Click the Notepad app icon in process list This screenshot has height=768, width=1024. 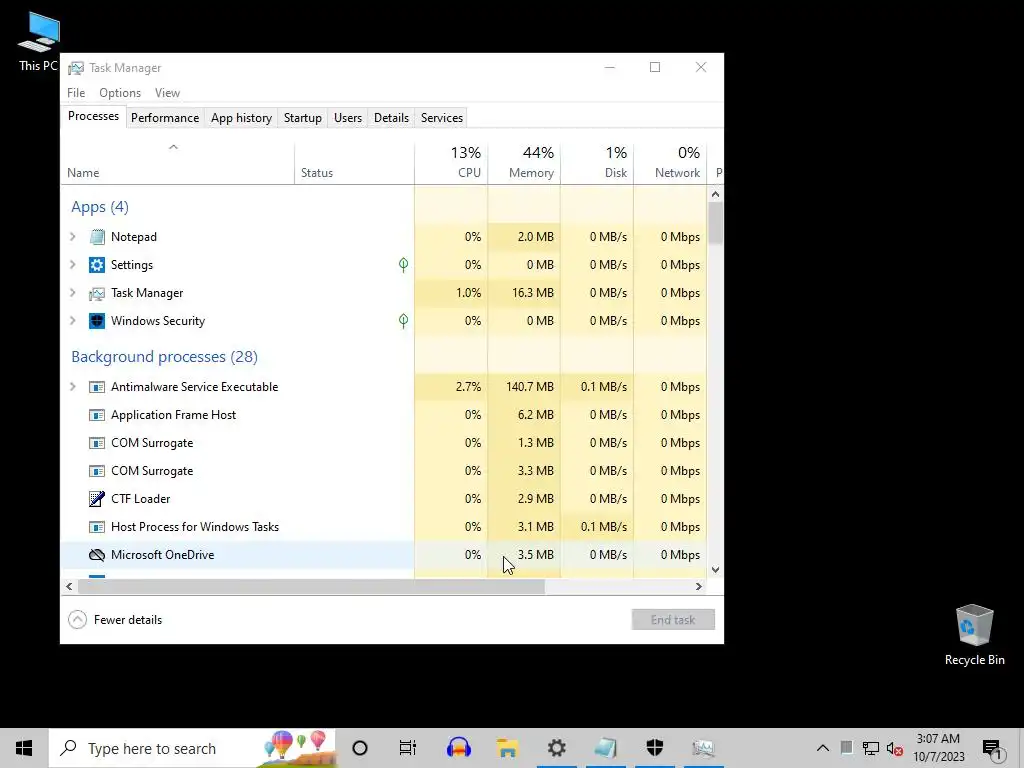97,236
